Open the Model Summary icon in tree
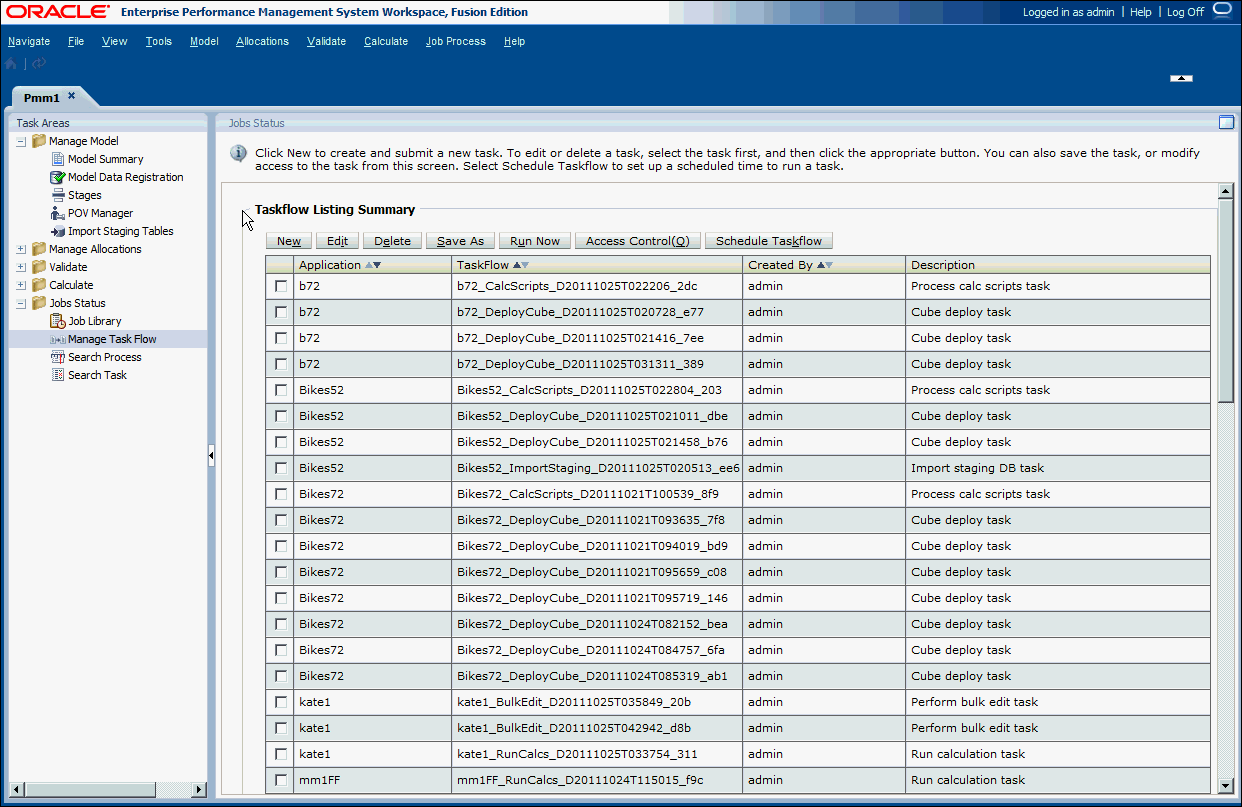Viewport: 1242px width, 807px height. pos(58,159)
